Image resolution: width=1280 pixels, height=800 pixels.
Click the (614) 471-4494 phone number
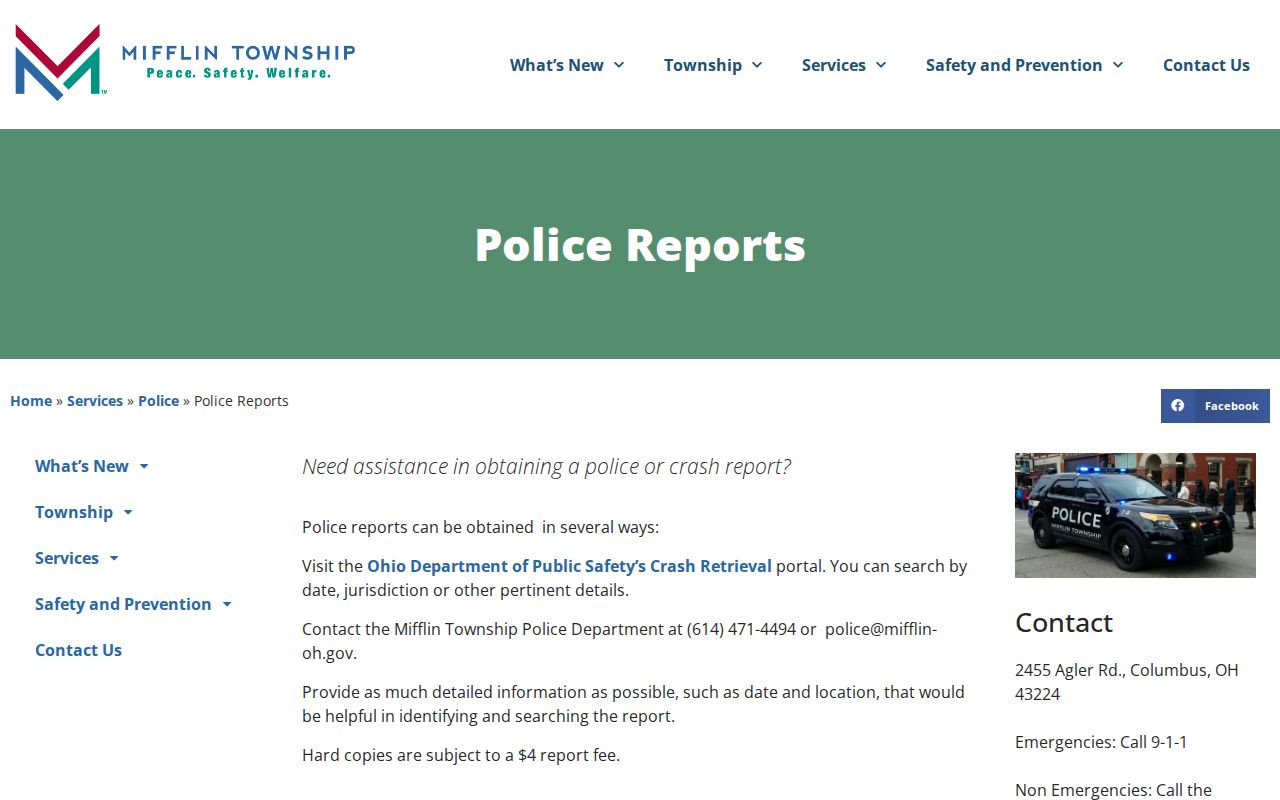[x=741, y=629]
